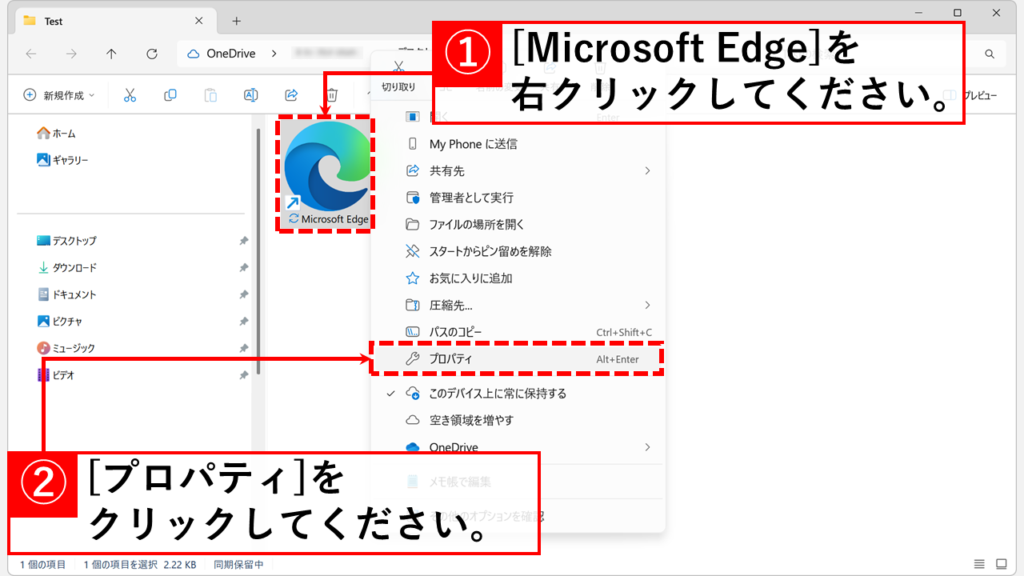Choose ファイルの場所を開く in context menu
This screenshot has width=1024, height=576.
pos(519,224)
